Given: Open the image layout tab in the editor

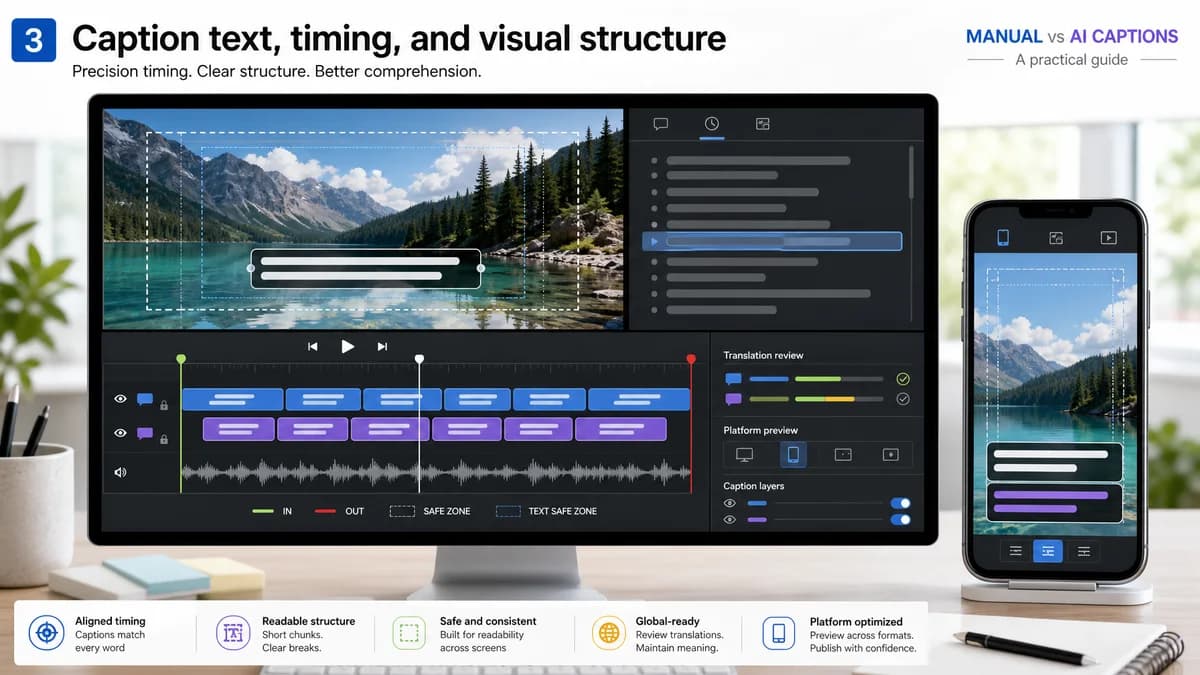Looking at the screenshot, I should pyautogui.click(x=763, y=124).
